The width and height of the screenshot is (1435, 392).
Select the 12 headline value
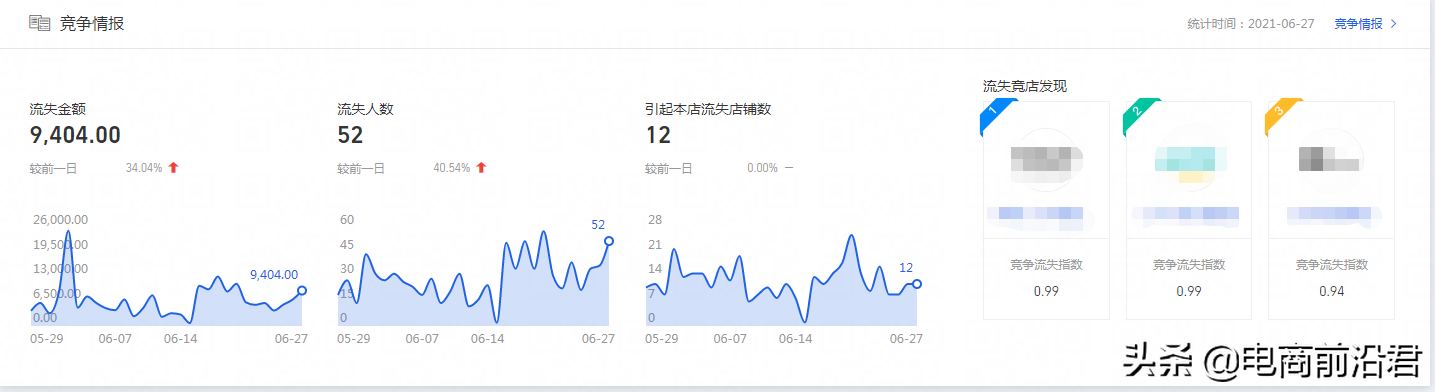(x=657, y=135)
